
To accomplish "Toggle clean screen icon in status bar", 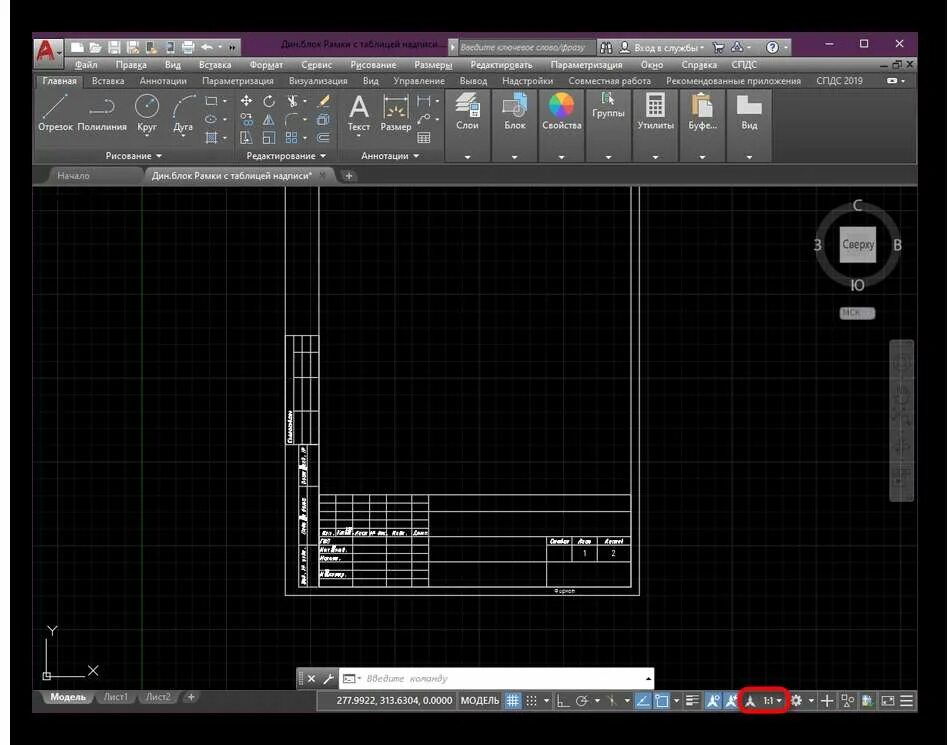I will (x=888, y=701).
